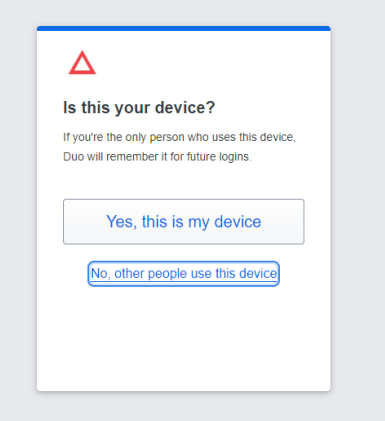
Task: Choose 'No, other people use this device'
Action: 184,274
